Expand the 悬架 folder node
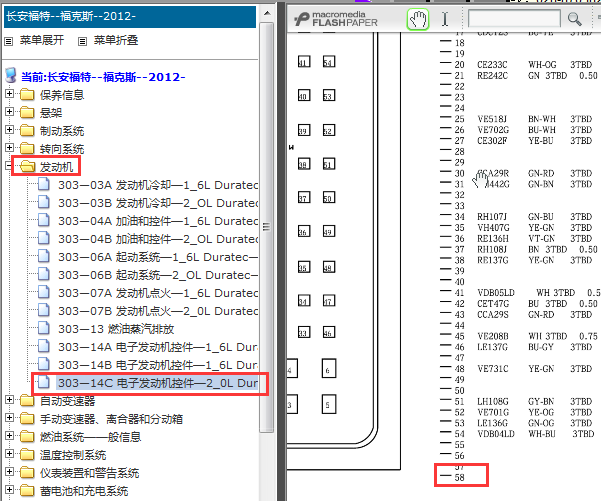The image size is (601, 501). coord(10,112)
